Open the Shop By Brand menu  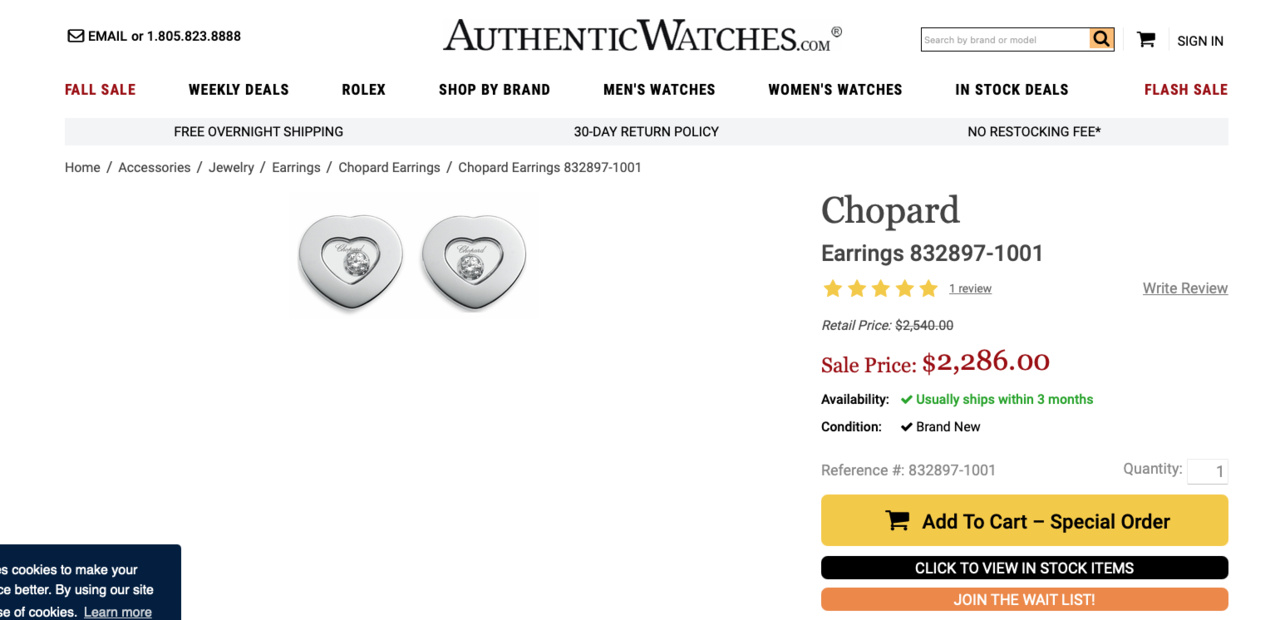point(494,90)
